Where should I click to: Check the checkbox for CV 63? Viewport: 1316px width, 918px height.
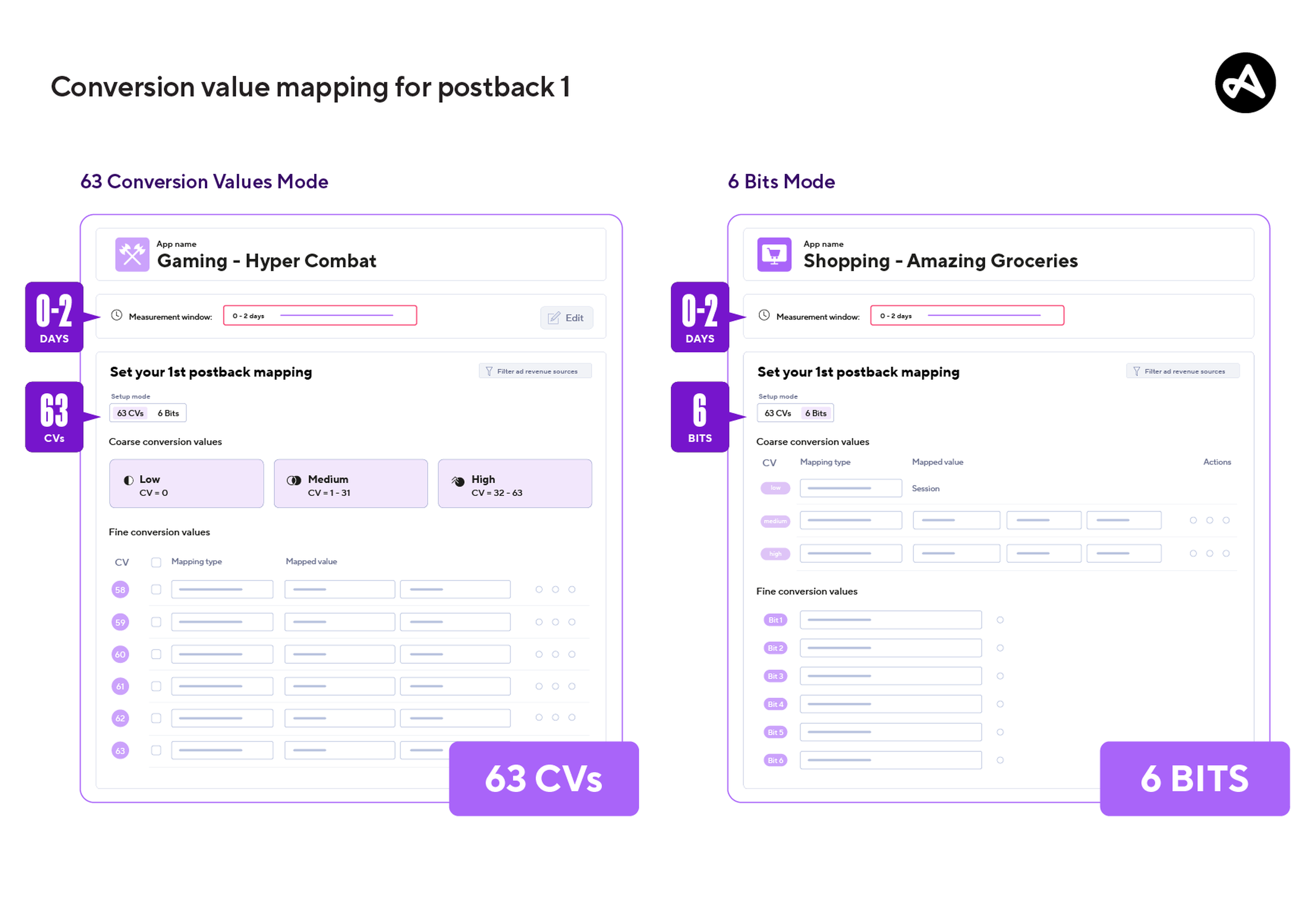156,750
